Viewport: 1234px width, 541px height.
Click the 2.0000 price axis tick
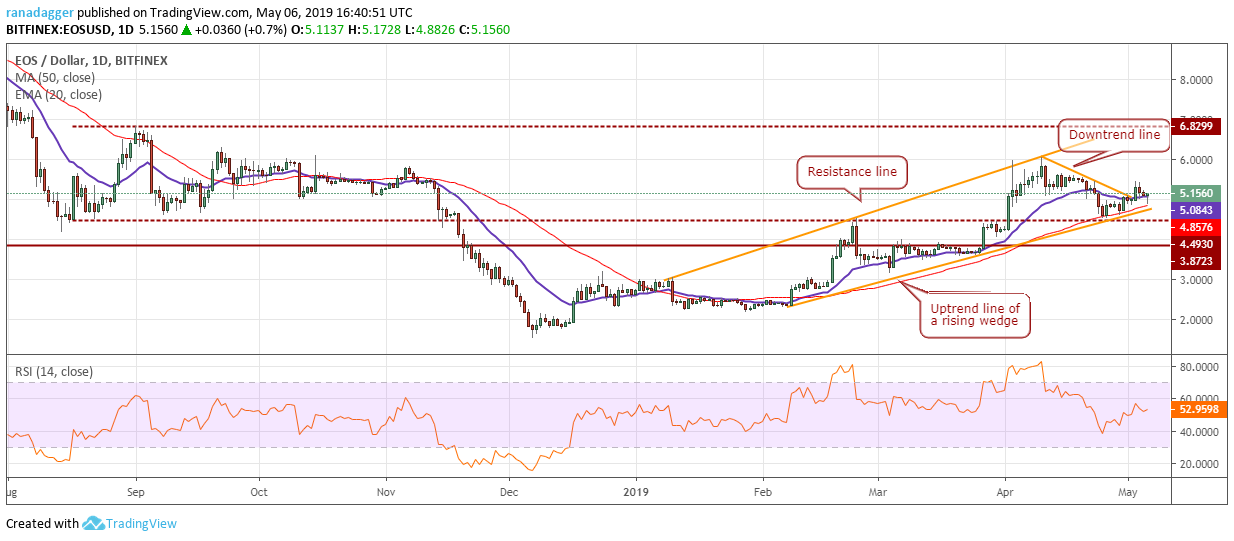point(1199,320)
